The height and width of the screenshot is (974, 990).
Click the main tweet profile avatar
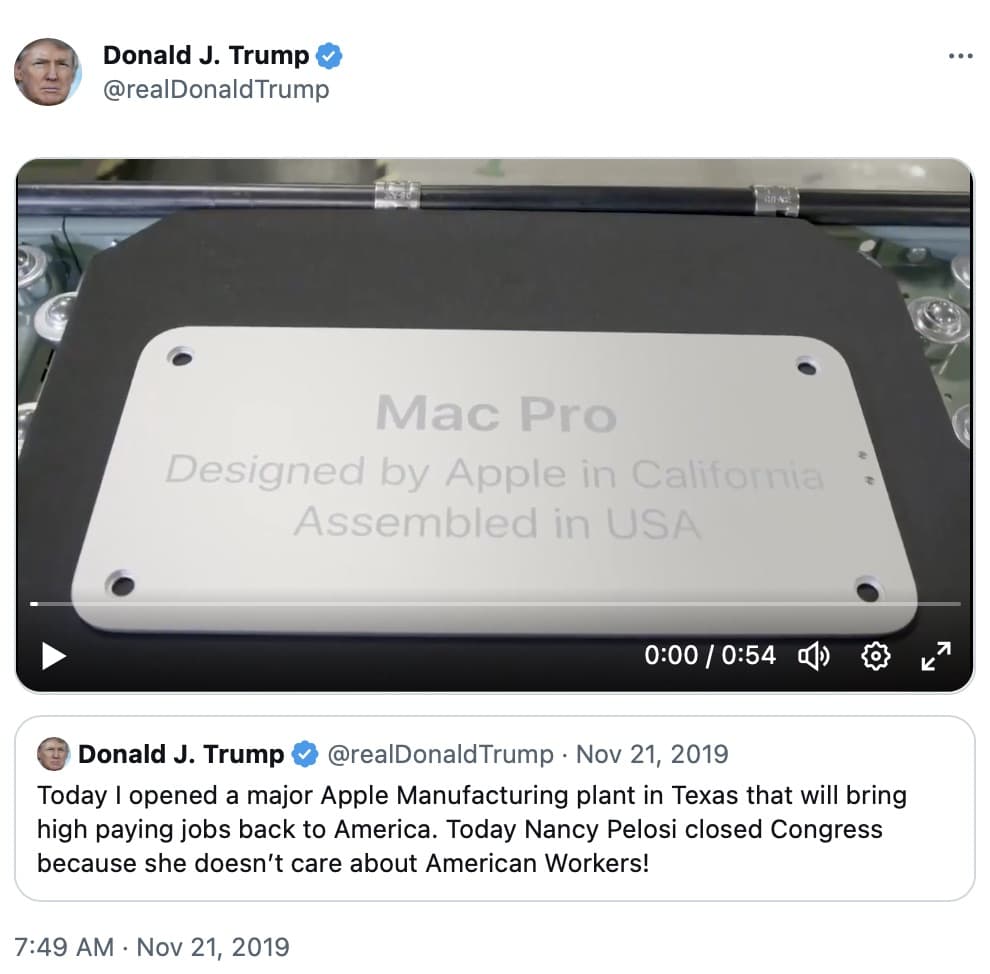click(48, 71)
